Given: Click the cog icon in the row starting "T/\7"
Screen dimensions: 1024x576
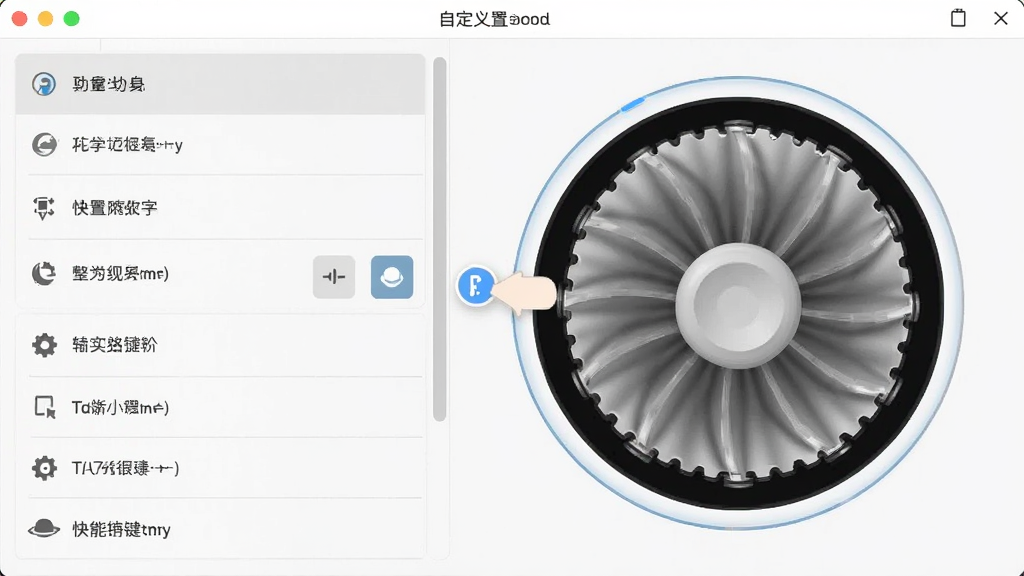Looking at the screenshot, I should tap(44, 468).
